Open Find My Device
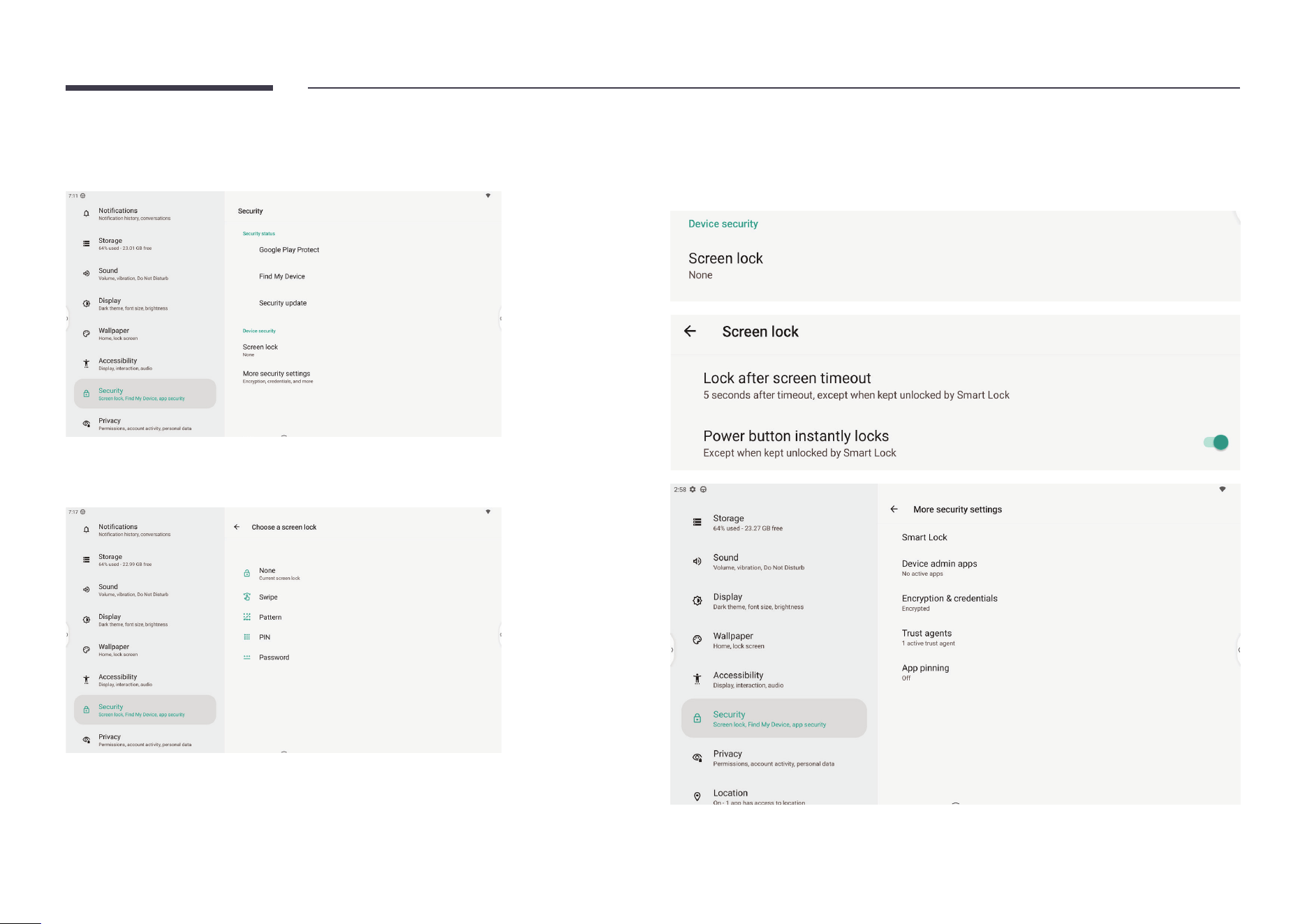This screenshot has width=1307, height=924. 282,276
